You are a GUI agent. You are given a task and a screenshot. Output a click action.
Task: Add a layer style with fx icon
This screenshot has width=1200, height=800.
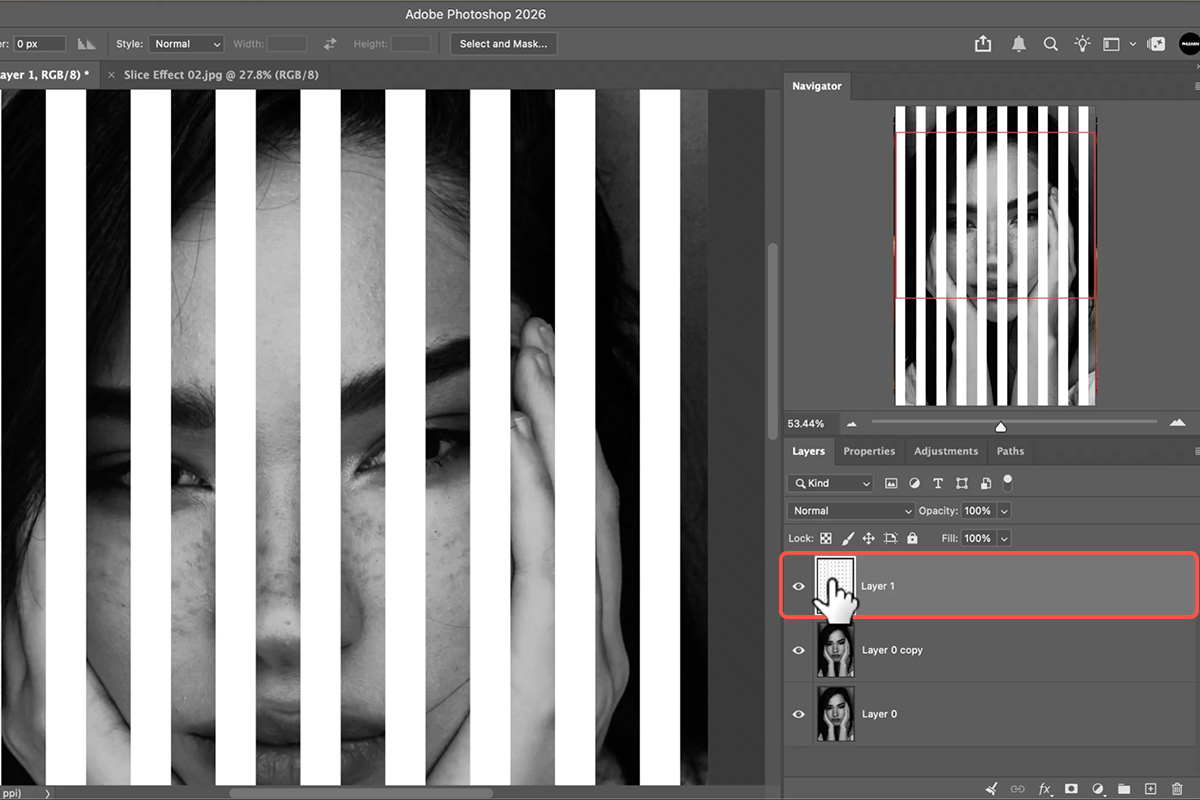pyautogui.click(x=1045, y=789)
